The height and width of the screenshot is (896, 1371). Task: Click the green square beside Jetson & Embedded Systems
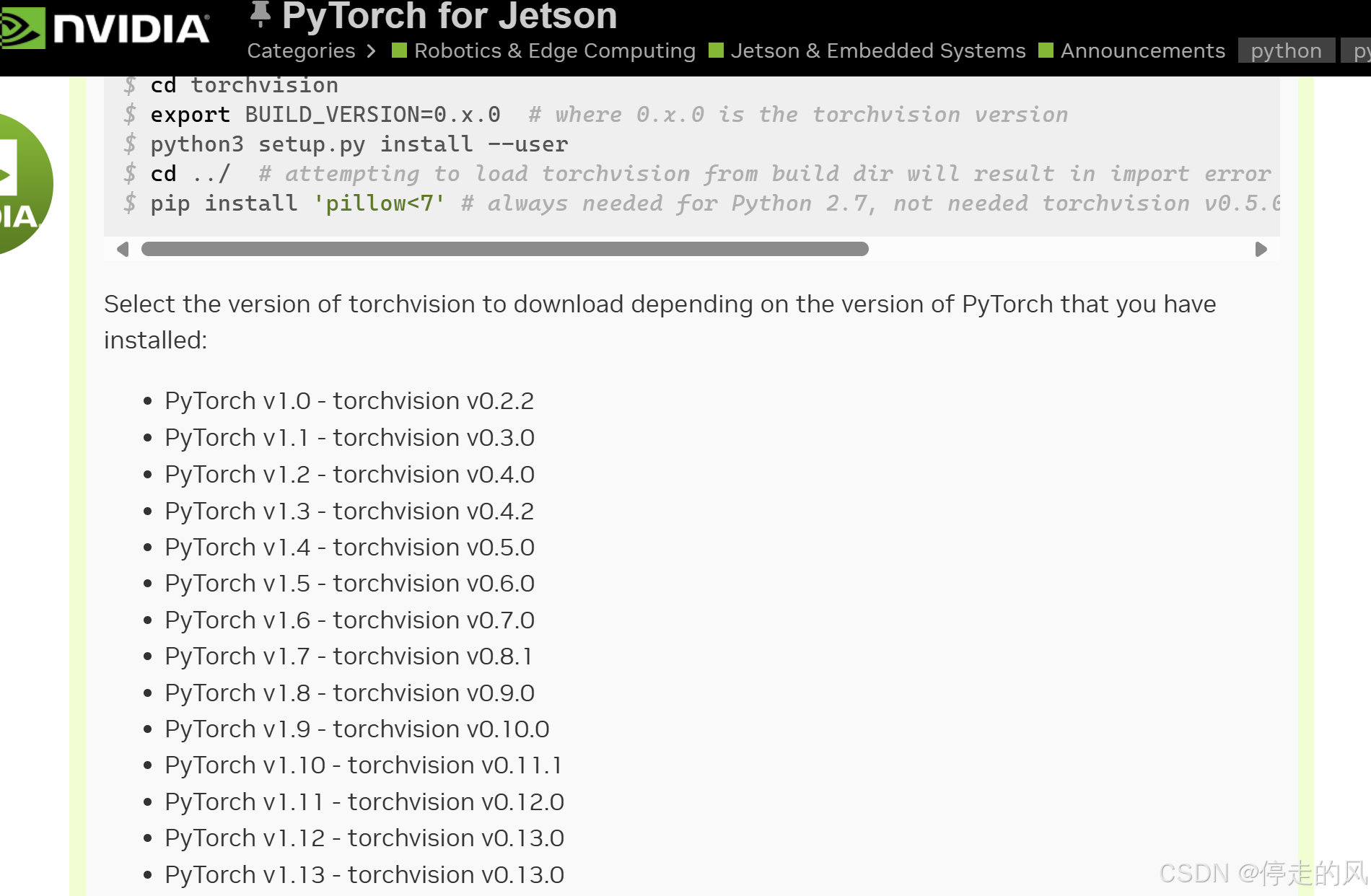pyautogui.click(x=716, y=50)
